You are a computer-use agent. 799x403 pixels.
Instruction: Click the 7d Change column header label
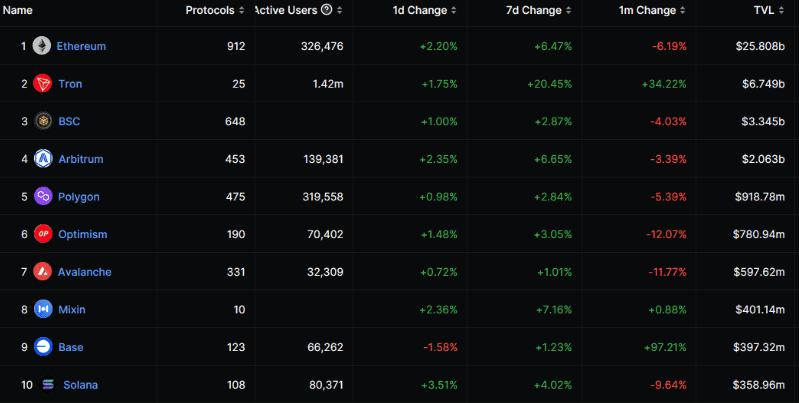pos(534,10)
